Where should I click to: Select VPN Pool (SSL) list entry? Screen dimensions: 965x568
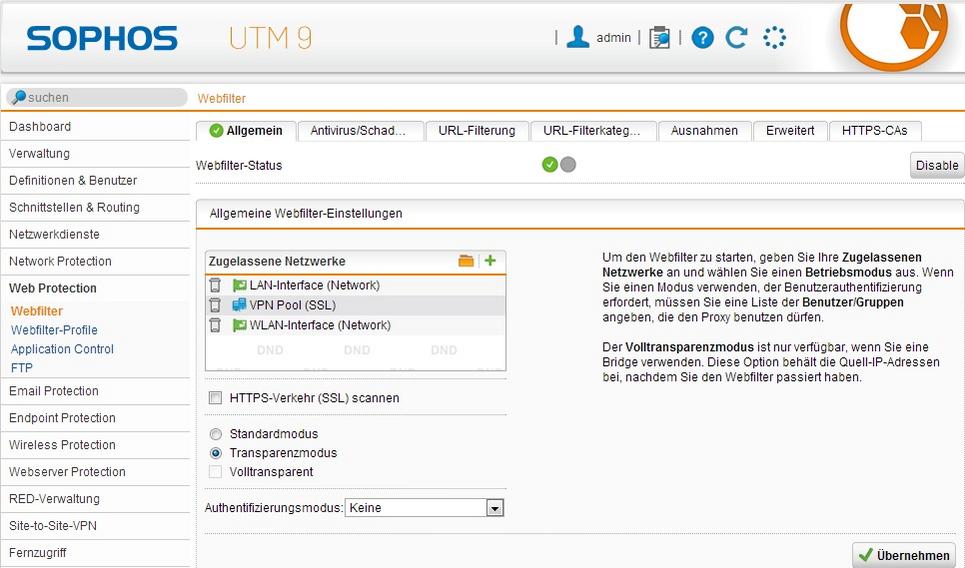tap(356, 305)
